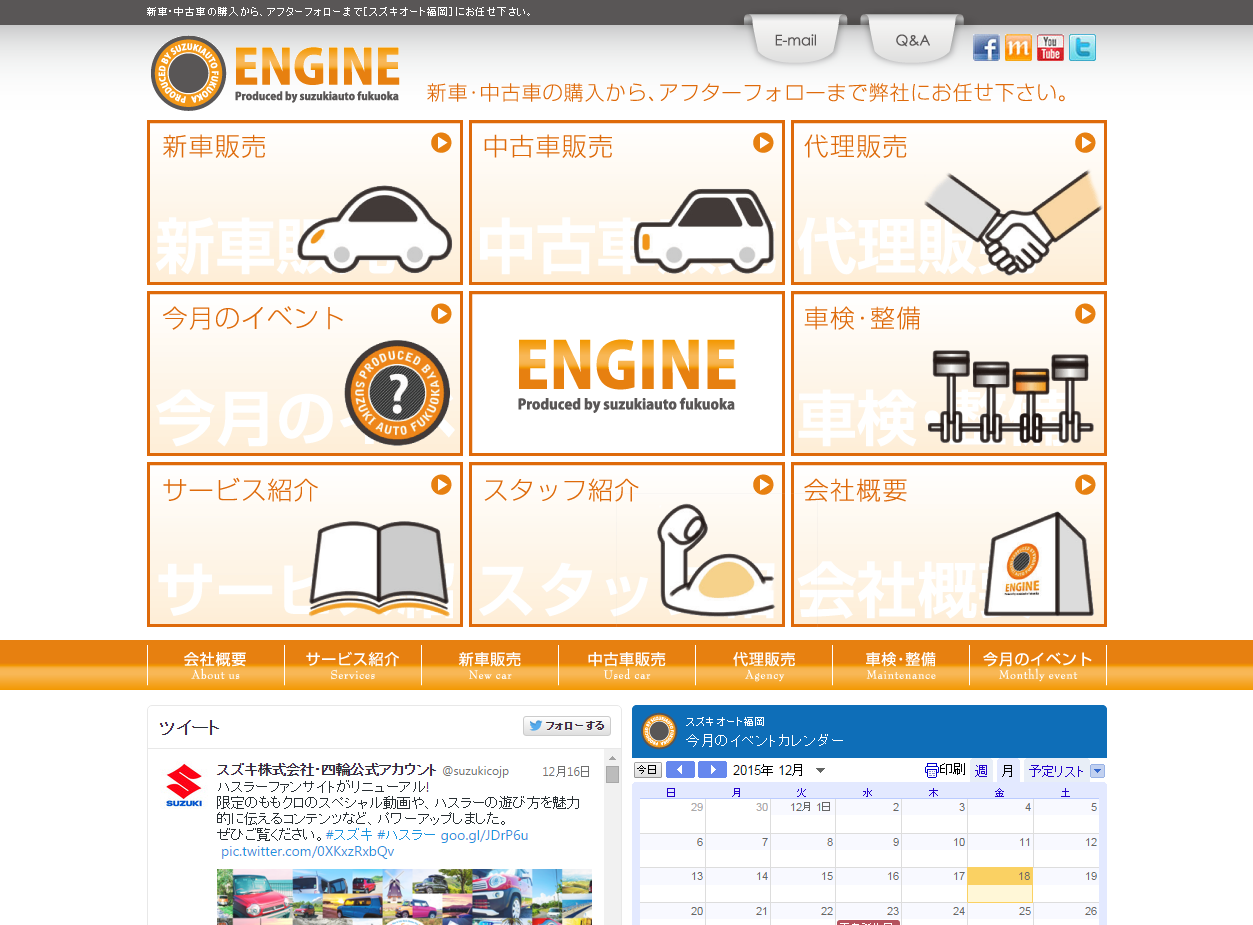Image resolution: width=1253 pixels, height=925 pixels.
Task: Click the 今月のイベントカレンダー title
Action: [x=765, y=740]
